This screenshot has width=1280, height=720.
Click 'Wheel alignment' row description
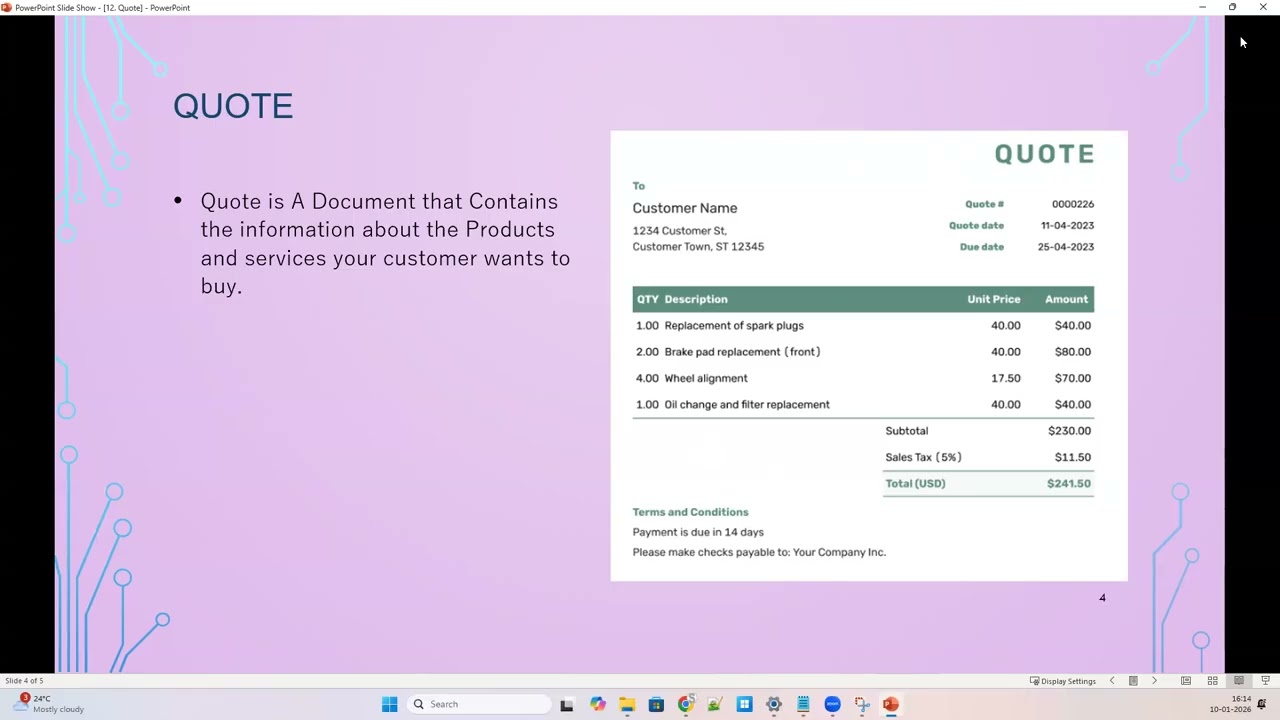(706, 378)
